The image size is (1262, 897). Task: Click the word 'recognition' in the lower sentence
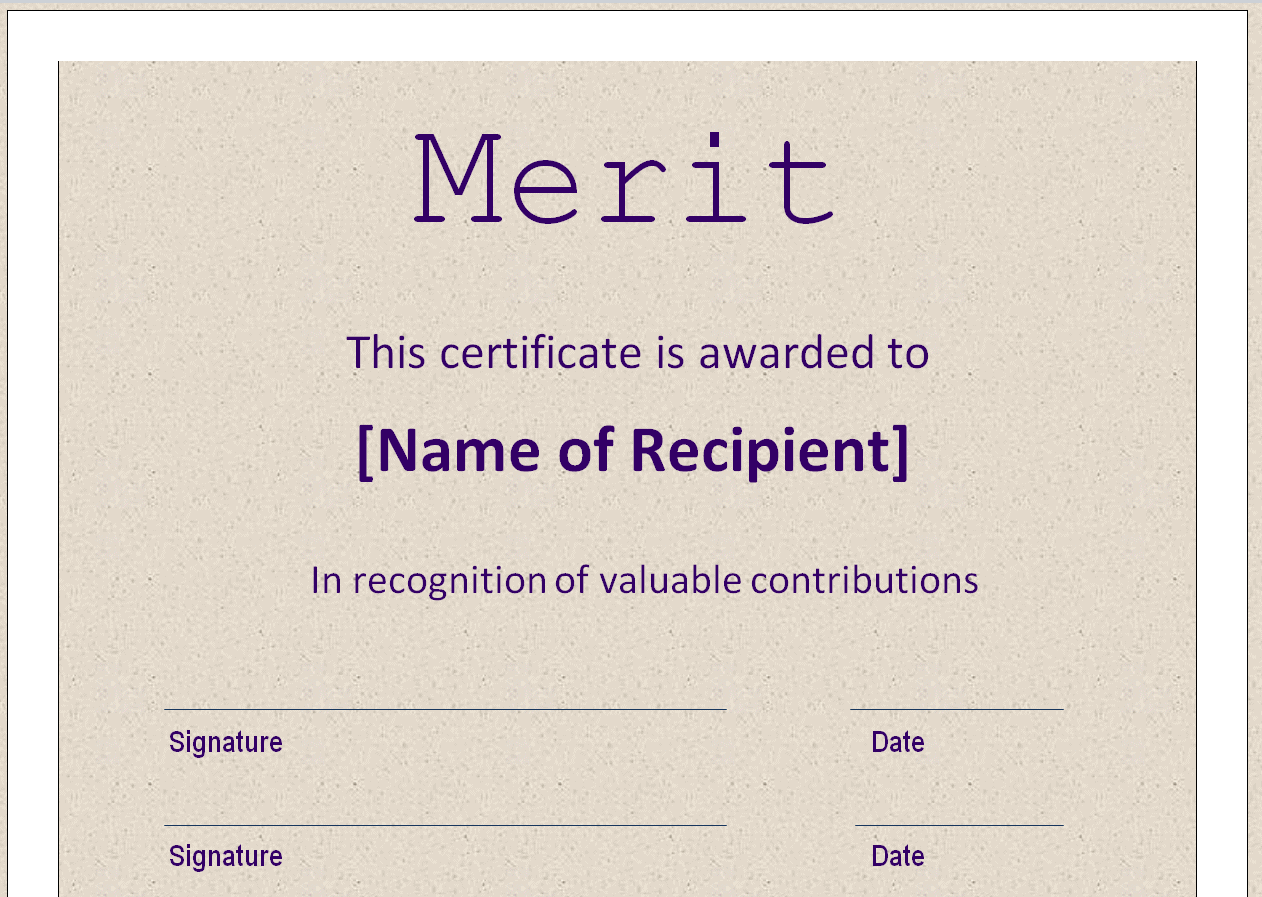[x=450, y=580]
